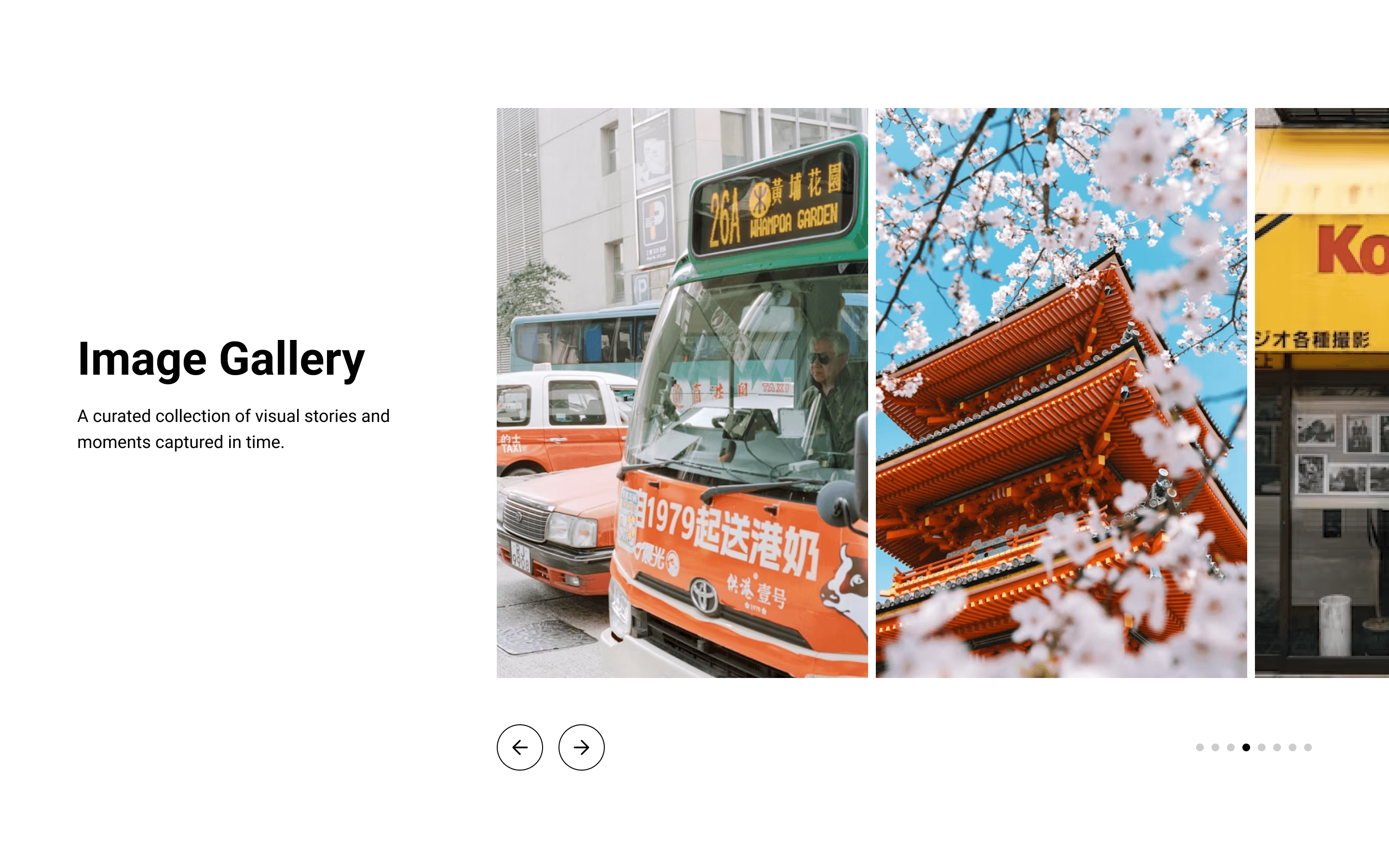Click the active black pagination dot

pyautogui.click(x=1246, y=747)
